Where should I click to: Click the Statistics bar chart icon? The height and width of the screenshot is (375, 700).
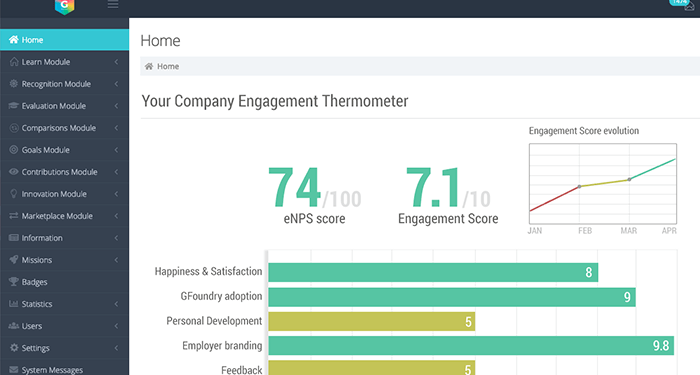click(x=14, y=304)
